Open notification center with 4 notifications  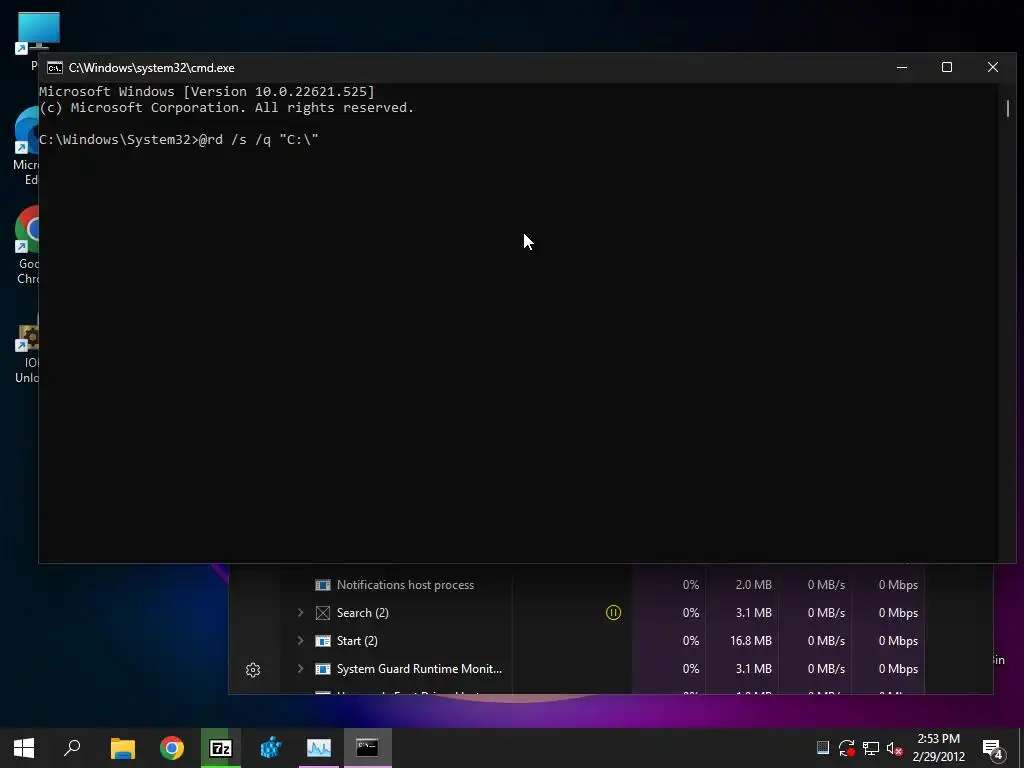[x=993, y=748]
